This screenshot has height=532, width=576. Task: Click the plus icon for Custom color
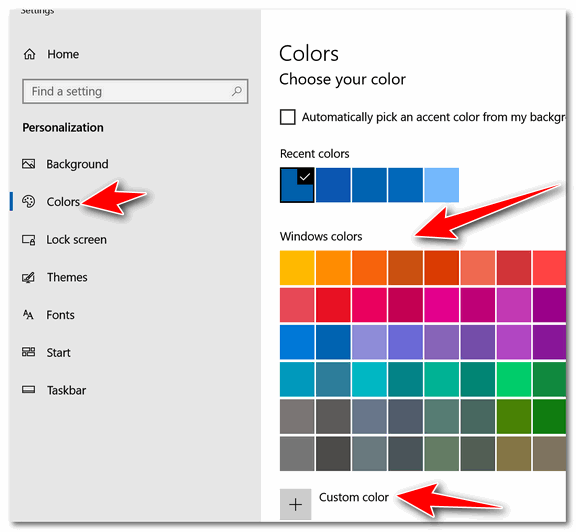[295, 504]
